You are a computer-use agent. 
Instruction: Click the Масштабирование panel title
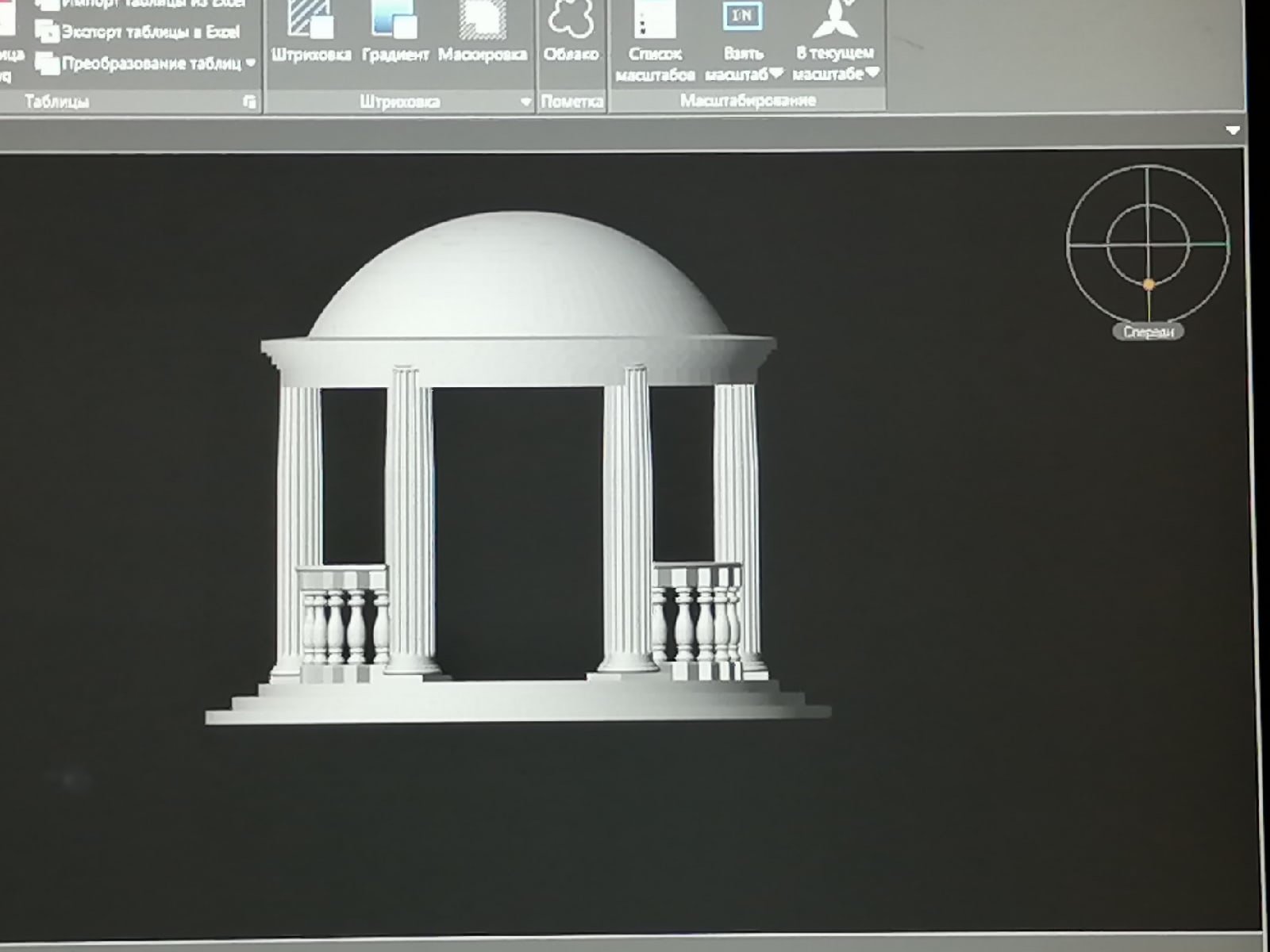(x=748, y=101)
